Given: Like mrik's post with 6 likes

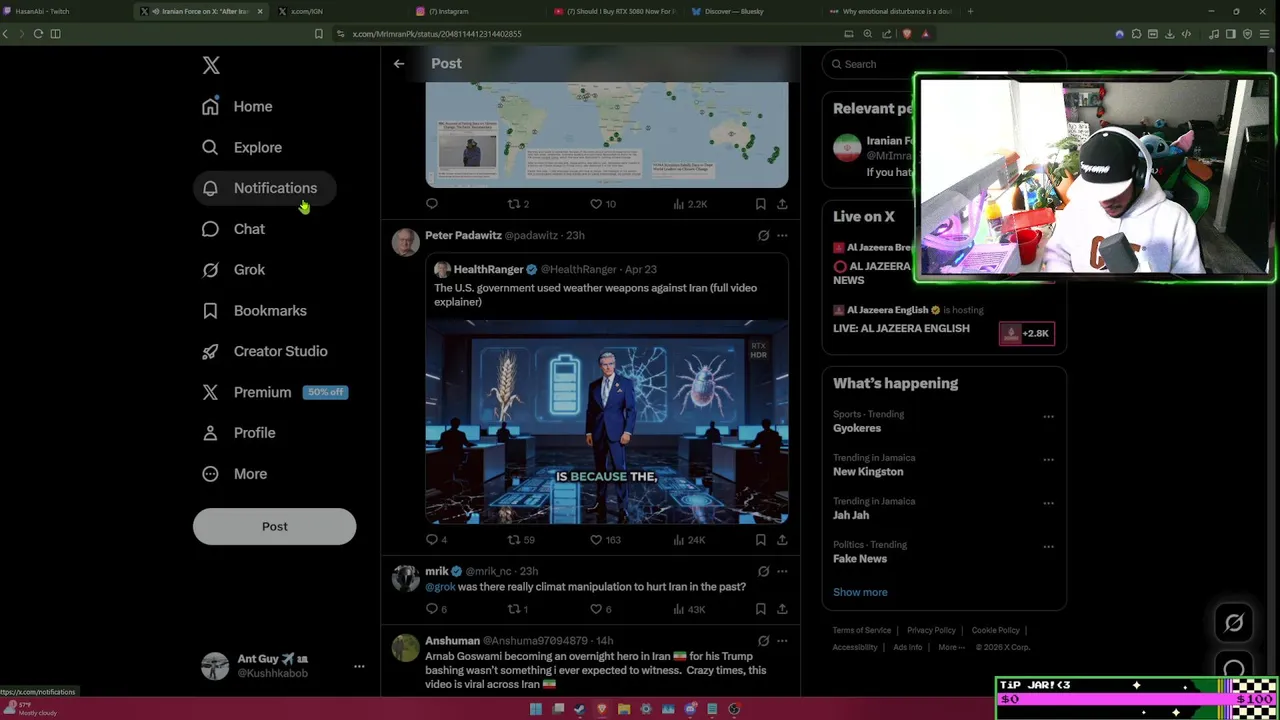Looking at the screenshot, I should coord(600,609).
